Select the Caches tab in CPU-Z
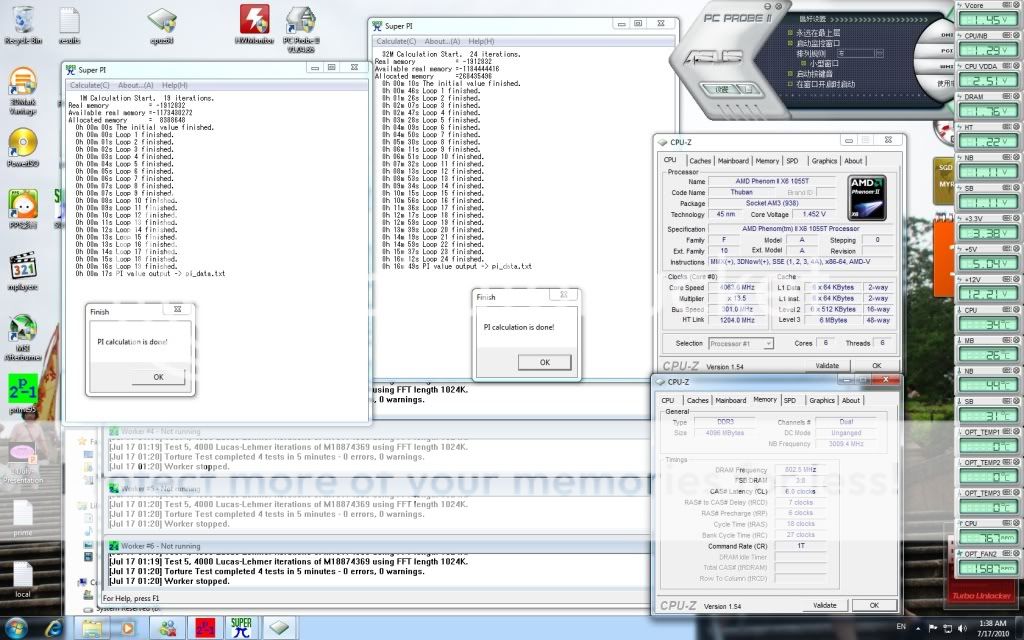Viewport: 1024px width, 640px height. pos(700,160)
